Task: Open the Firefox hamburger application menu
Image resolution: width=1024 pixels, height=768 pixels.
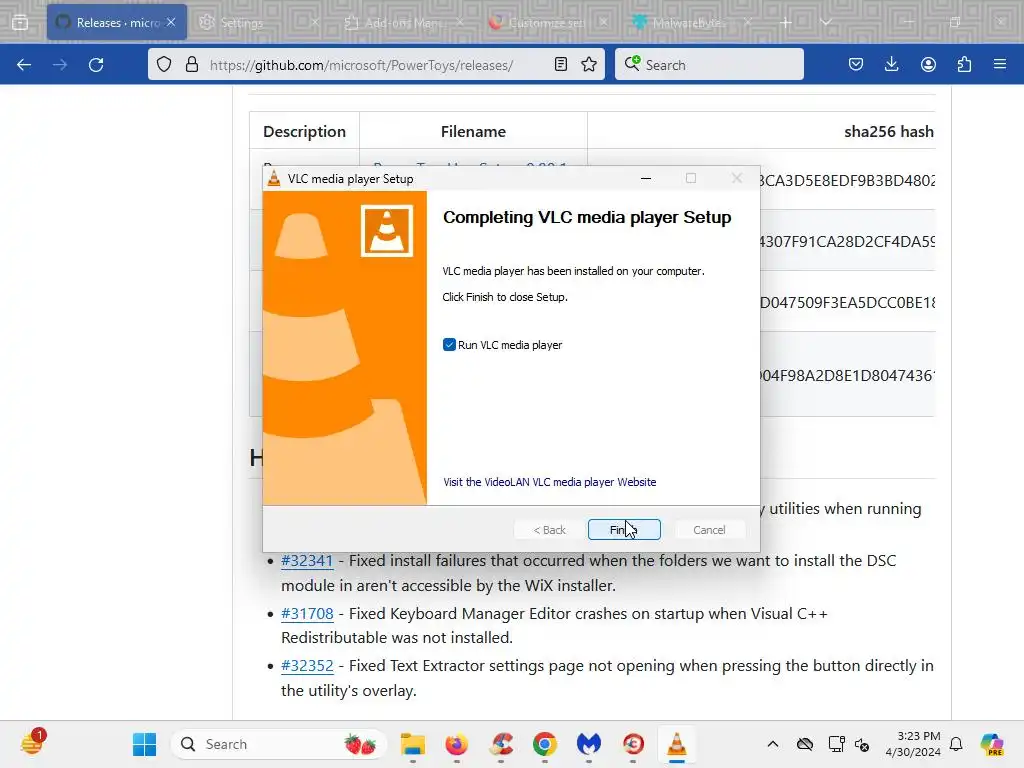Action: tap(1000, 65)
